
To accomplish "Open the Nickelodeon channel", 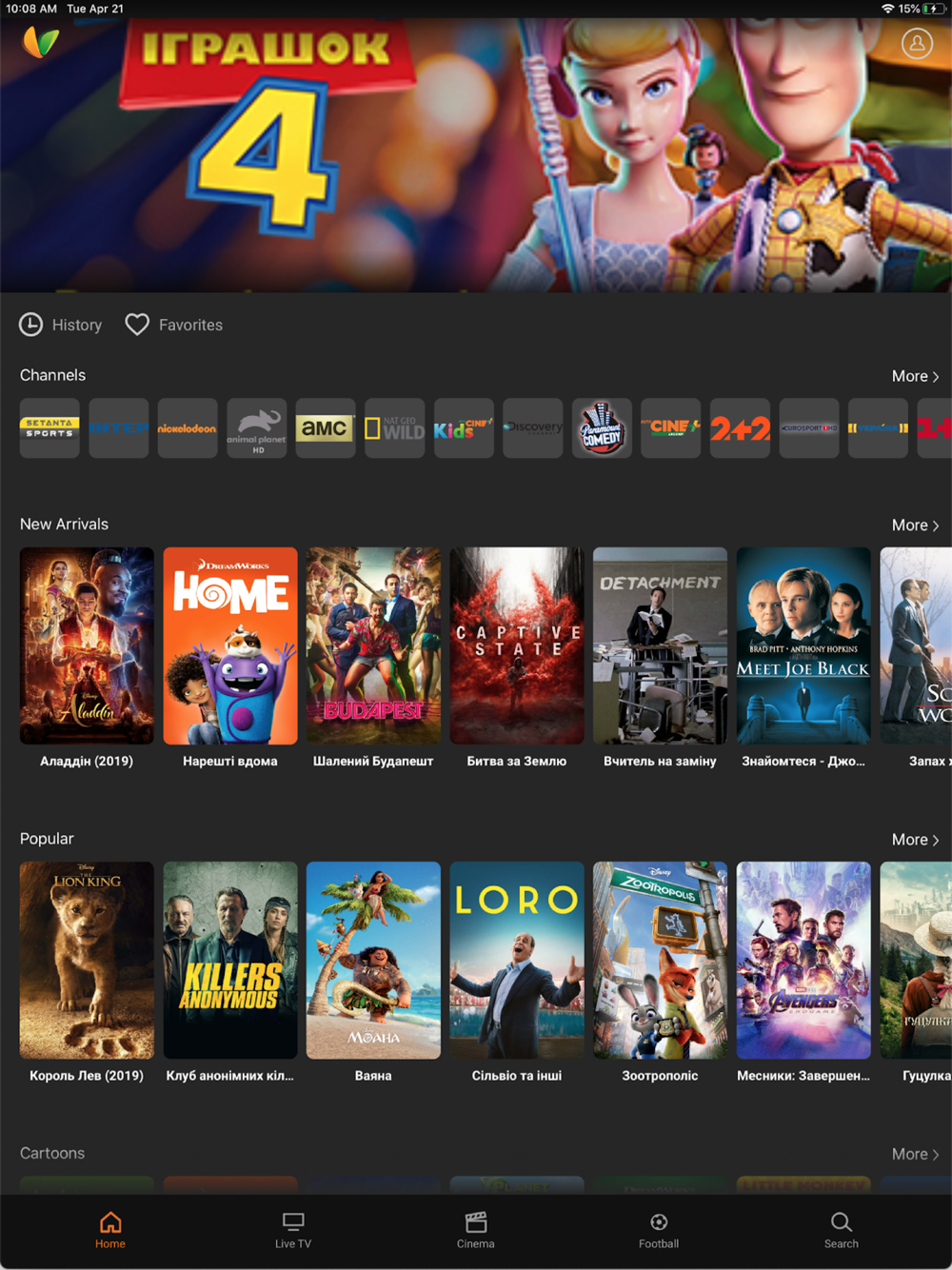I will pyautogui.click(x=188, y=428).
